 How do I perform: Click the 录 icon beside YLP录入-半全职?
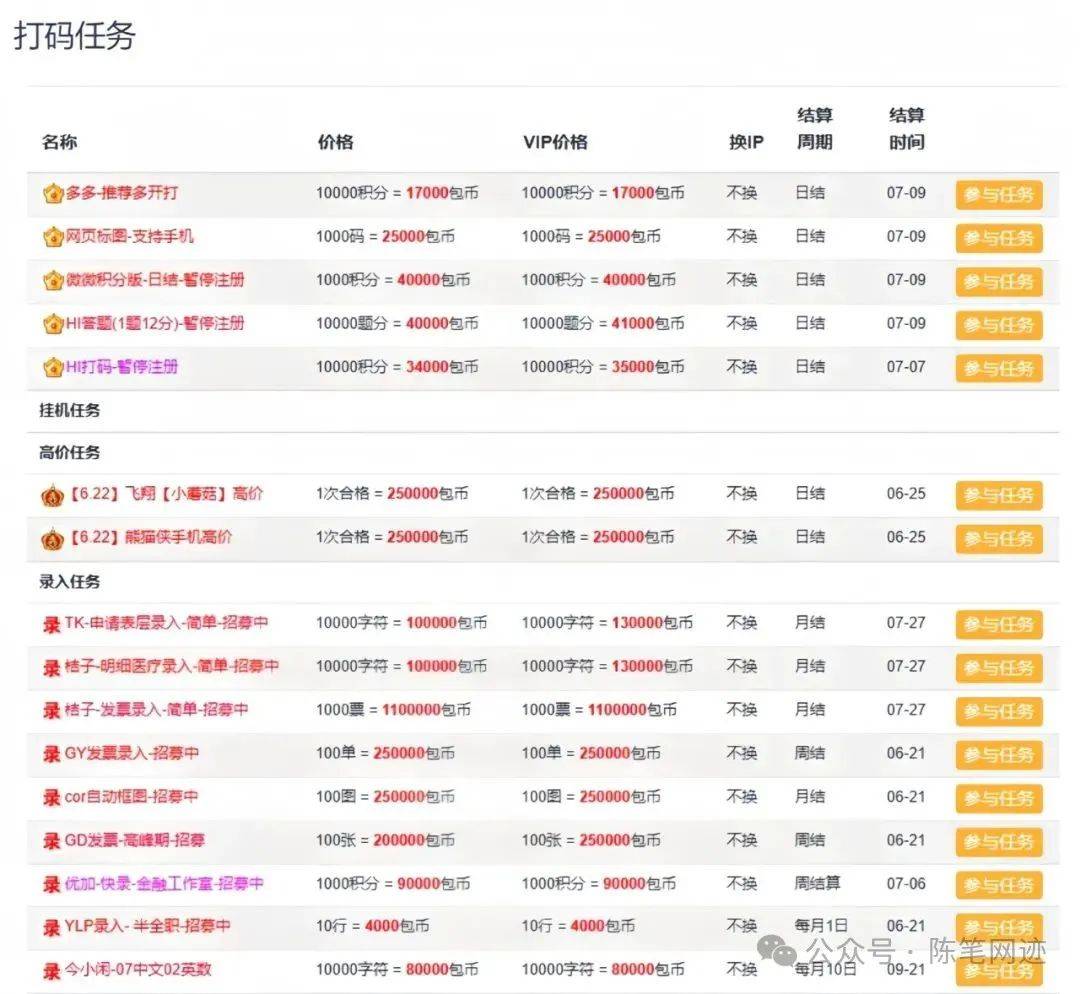coord(52,928)
